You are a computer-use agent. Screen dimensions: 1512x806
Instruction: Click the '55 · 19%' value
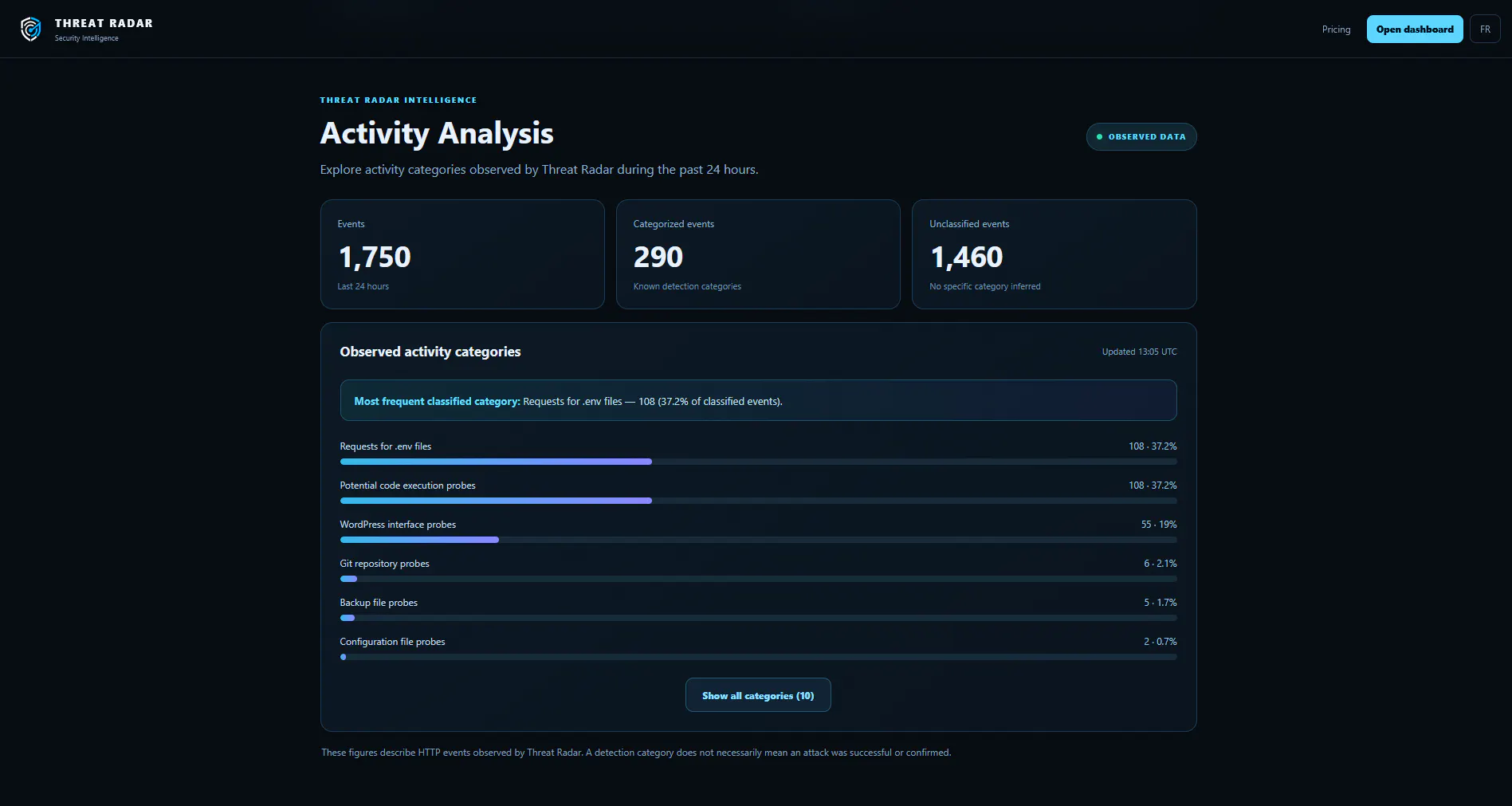1159,525
